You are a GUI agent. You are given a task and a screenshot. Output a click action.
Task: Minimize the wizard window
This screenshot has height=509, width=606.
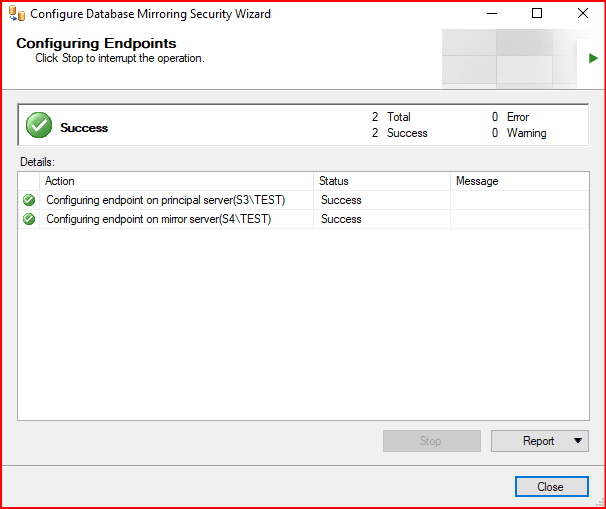[492, 14]
